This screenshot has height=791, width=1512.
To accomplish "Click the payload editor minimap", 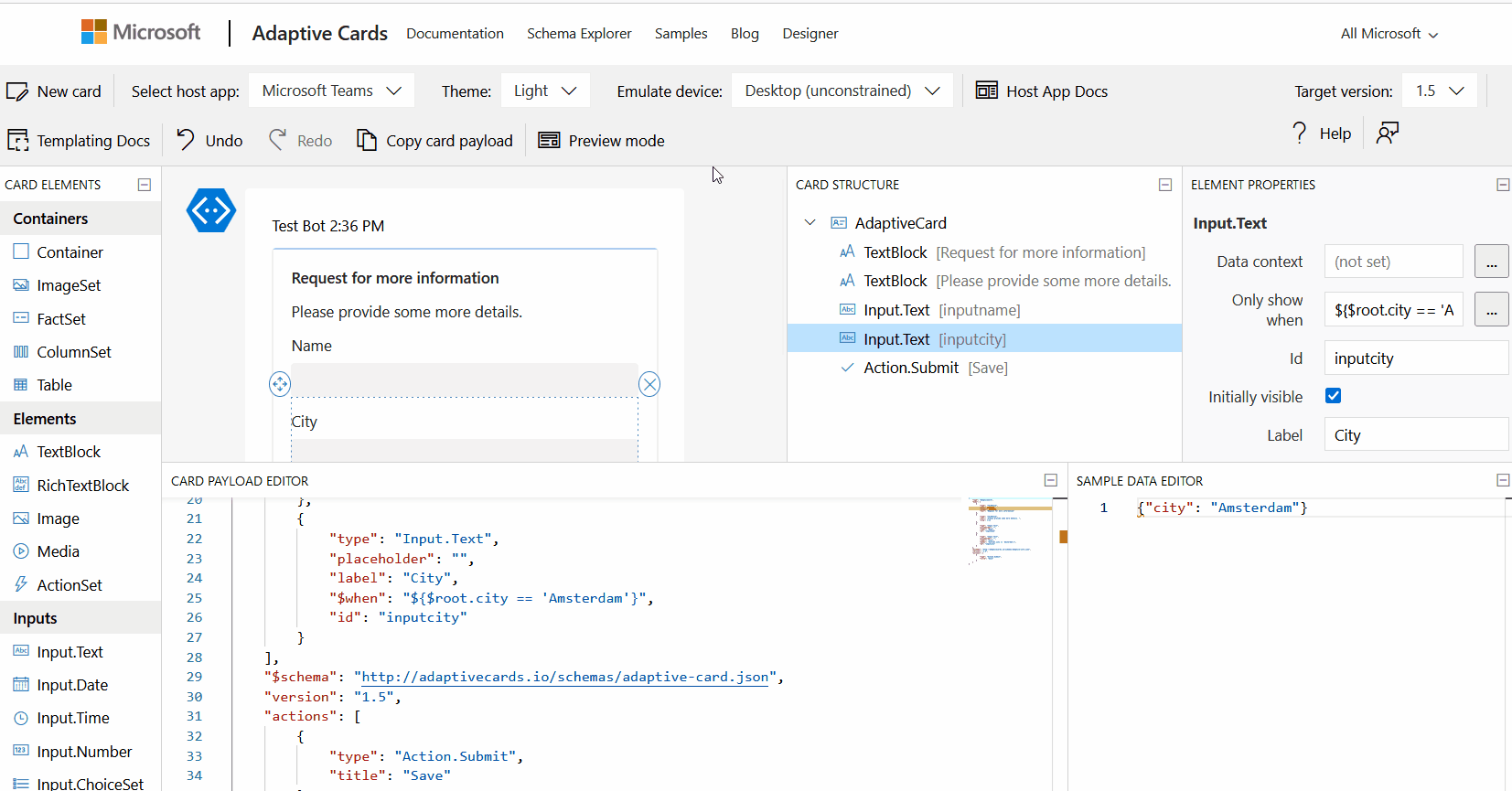I will tap(1010, 532).
